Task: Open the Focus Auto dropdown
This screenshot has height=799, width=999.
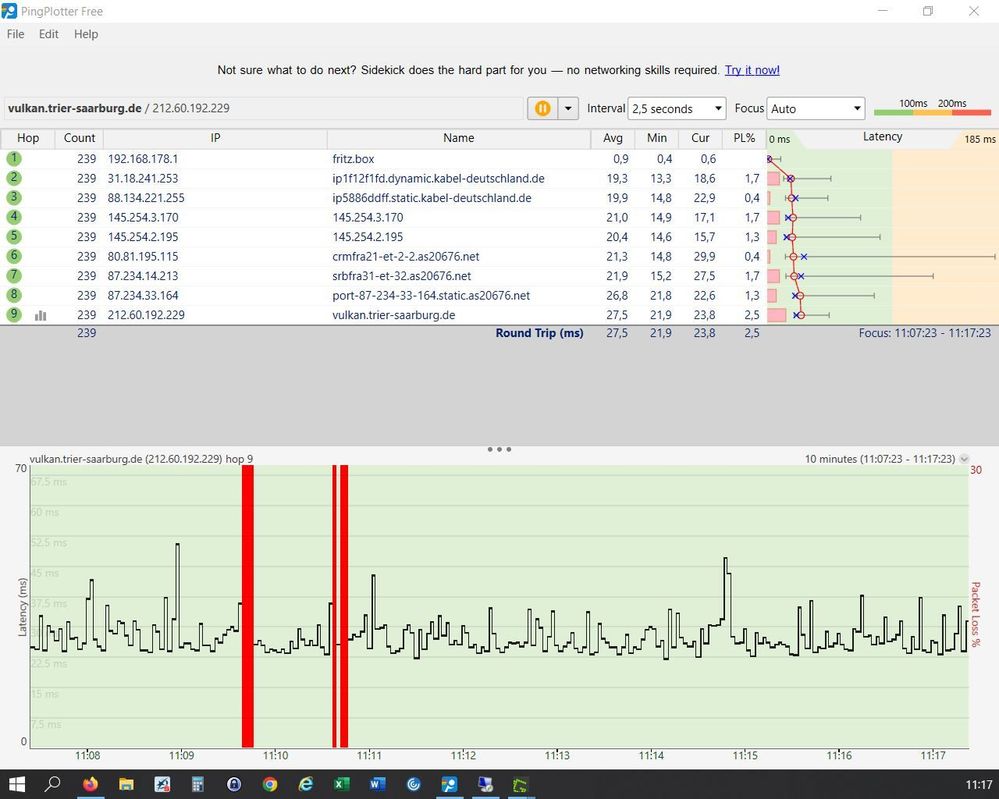Action: (816, 108)
